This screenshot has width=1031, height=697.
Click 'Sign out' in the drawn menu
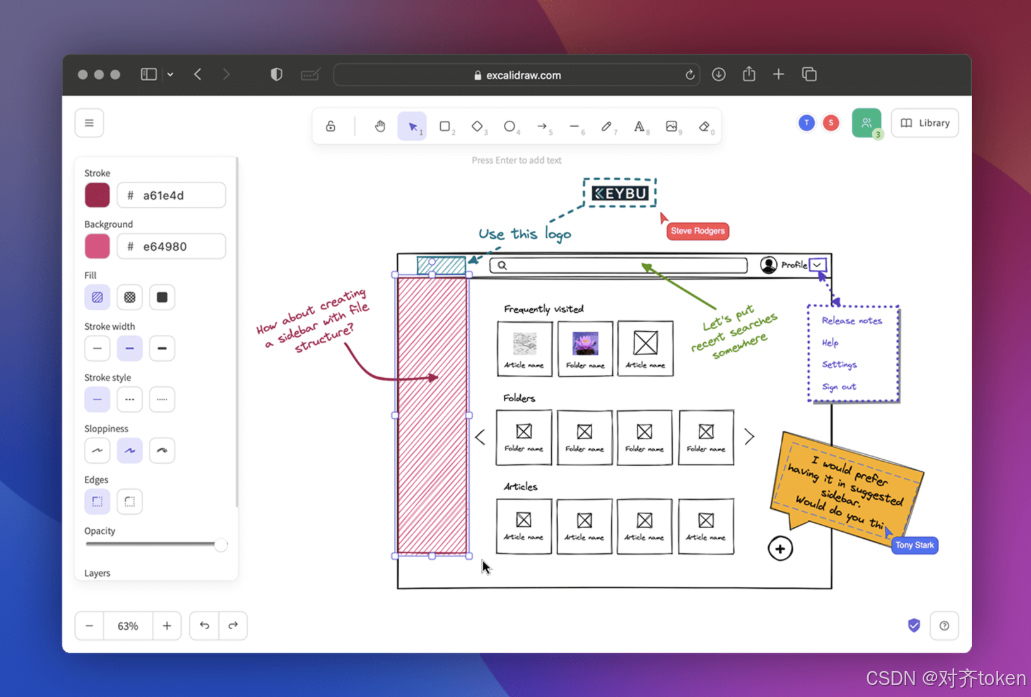click(x=839, y=387)
